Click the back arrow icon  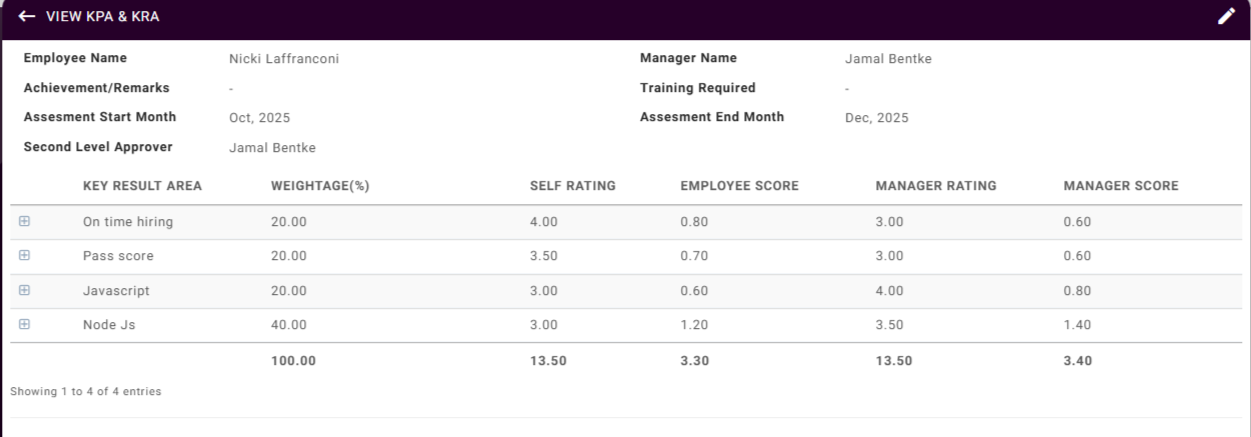coord(27,17)
